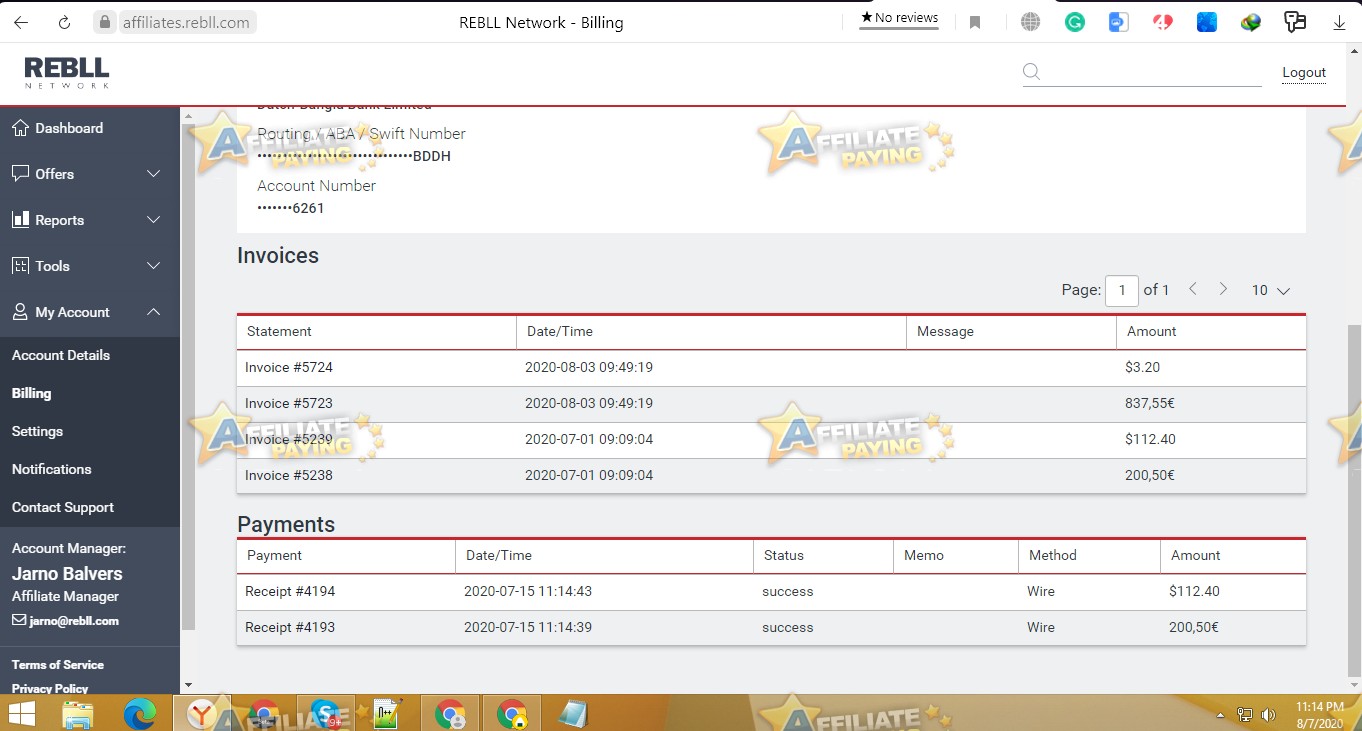Viewport: 1362px width, 731px height.
Task: Click the search magnifier icon
Action: [1032, 72]
